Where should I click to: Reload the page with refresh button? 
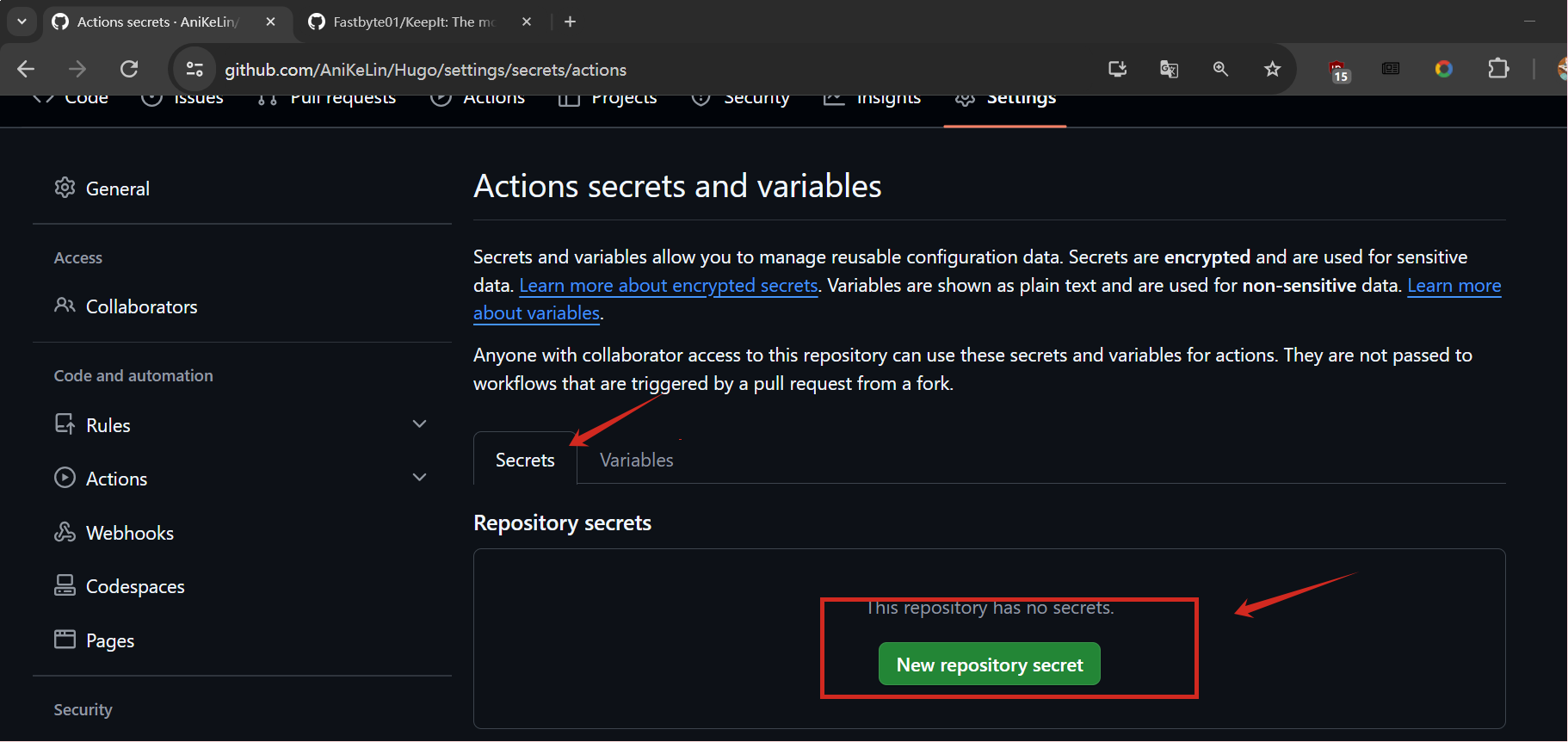[129, 69]
